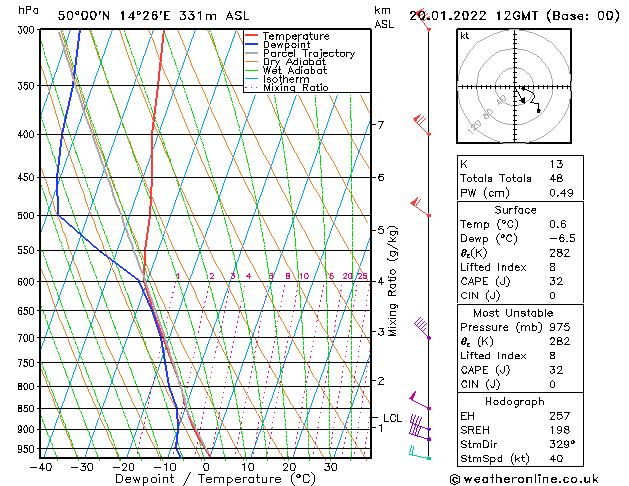
Task: Click the Pressure (mb) value 975
Action: tap(560, 327)
